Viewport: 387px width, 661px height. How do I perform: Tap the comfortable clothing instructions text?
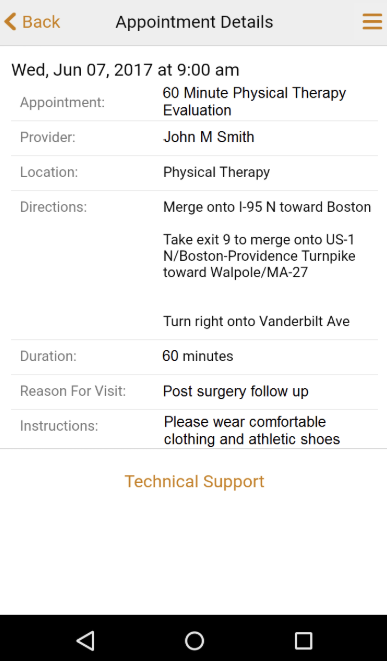[x=252, y=430]
